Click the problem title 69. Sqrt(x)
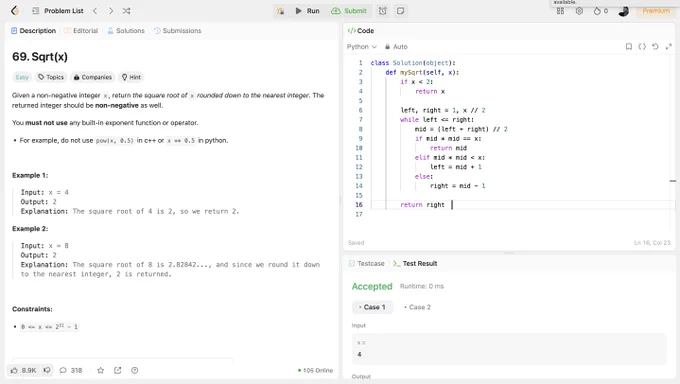 coord(40,57)
